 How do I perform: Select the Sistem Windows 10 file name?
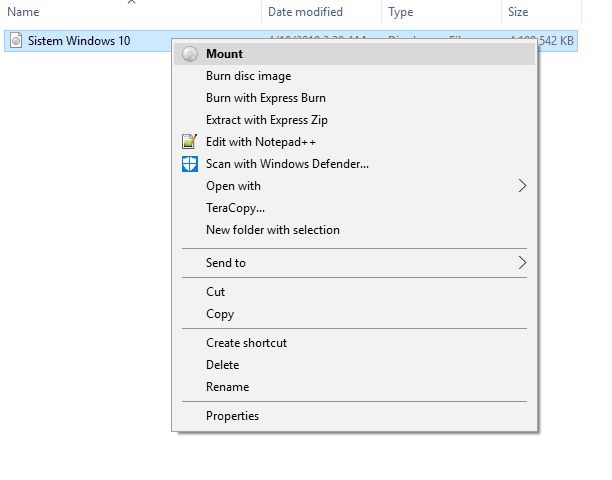(79, 41)
